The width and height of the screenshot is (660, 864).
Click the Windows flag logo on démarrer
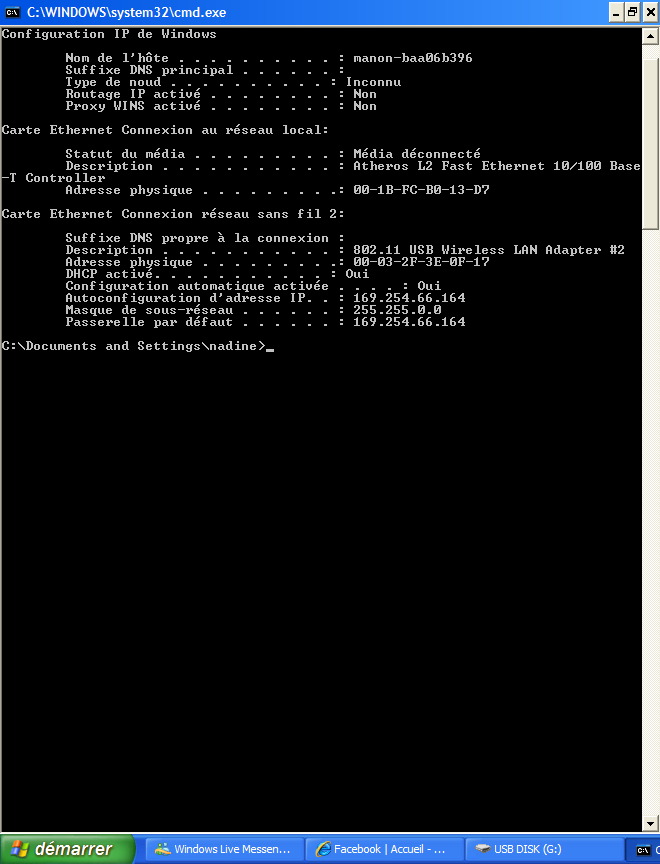pos(20,849)
